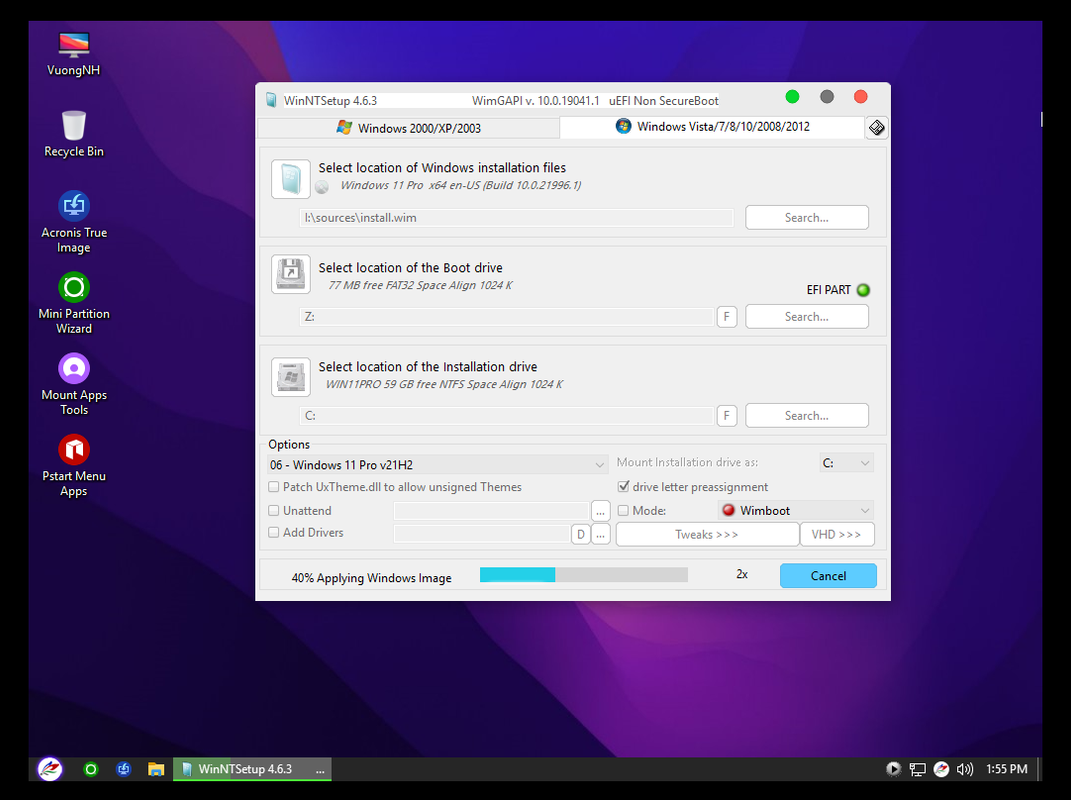This screenshot has height=800, width=1071.
Task: Click the small disc icon beside Windows 11 Pro
Action: [x=322, y=187]
